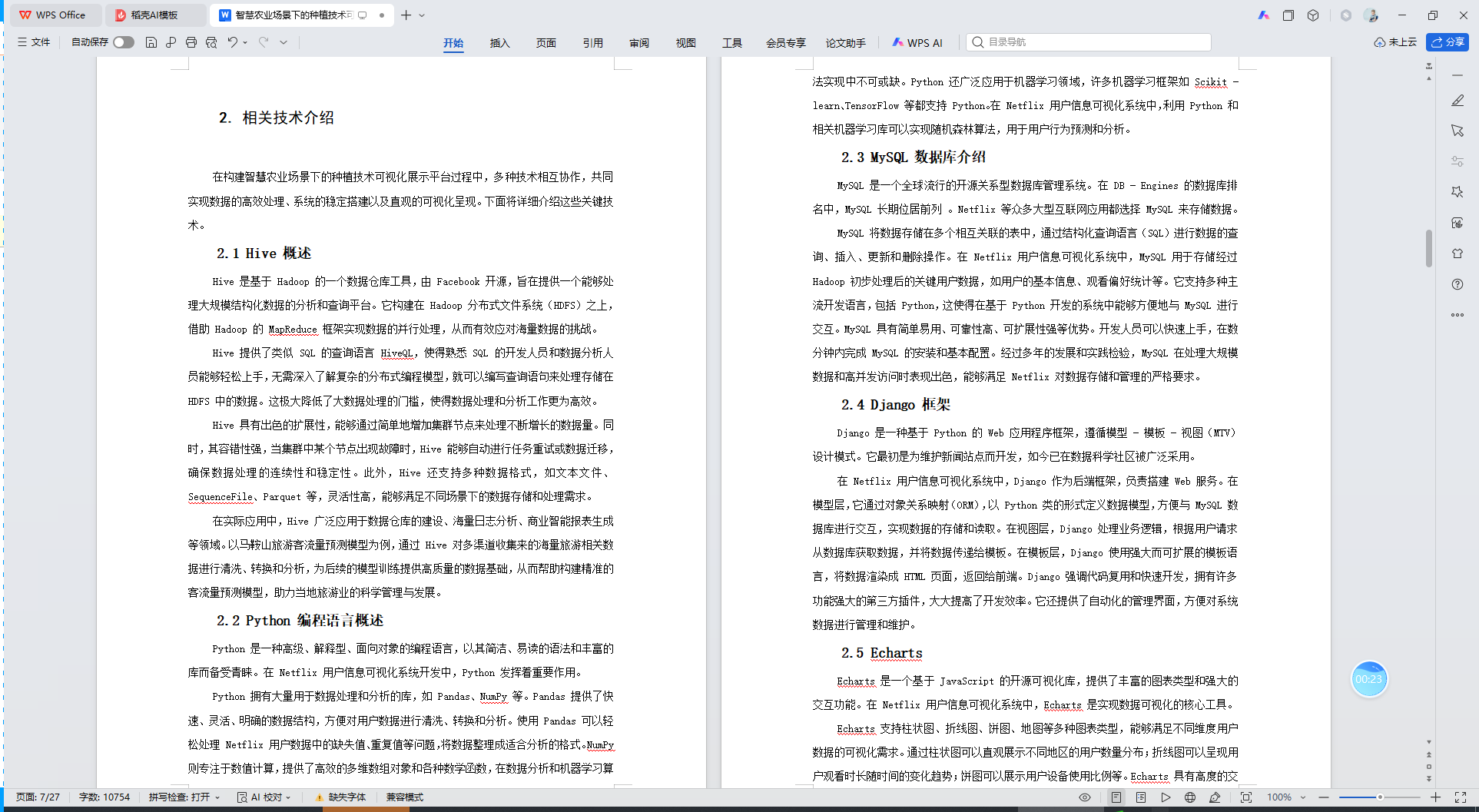This screenshot has height=812, width=1479.
Task: Open the 文件 menu
Action: pyautogui.click(x=34, y=42)
